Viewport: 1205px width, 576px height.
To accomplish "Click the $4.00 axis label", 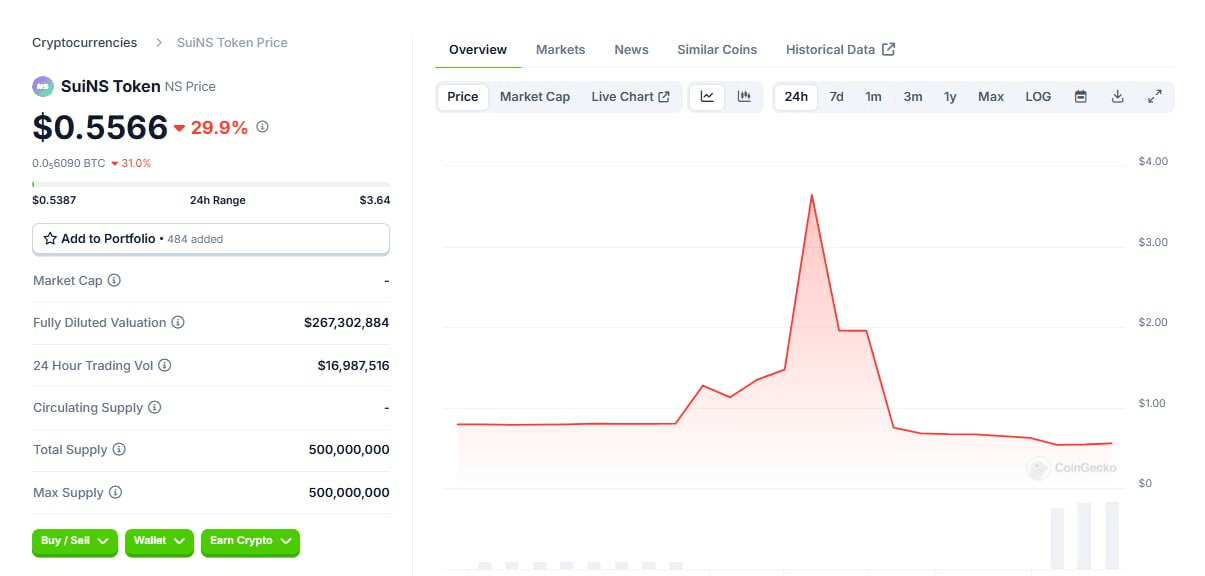I will coord(1153,161).
